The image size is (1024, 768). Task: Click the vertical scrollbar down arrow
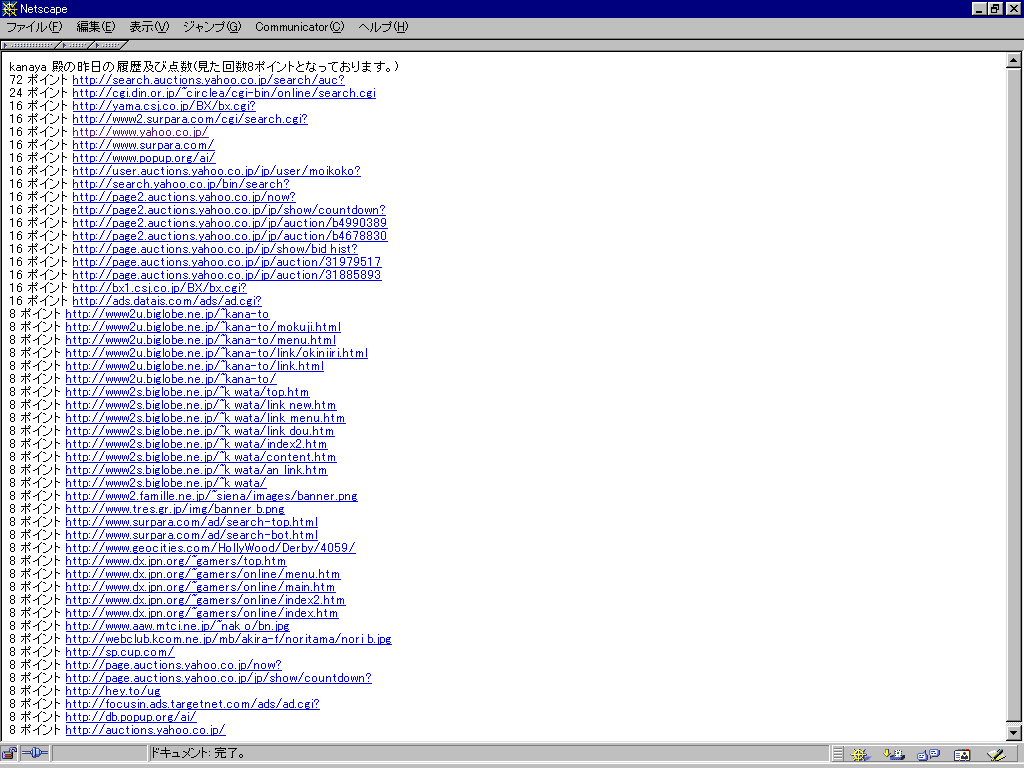pos(1014,733)
